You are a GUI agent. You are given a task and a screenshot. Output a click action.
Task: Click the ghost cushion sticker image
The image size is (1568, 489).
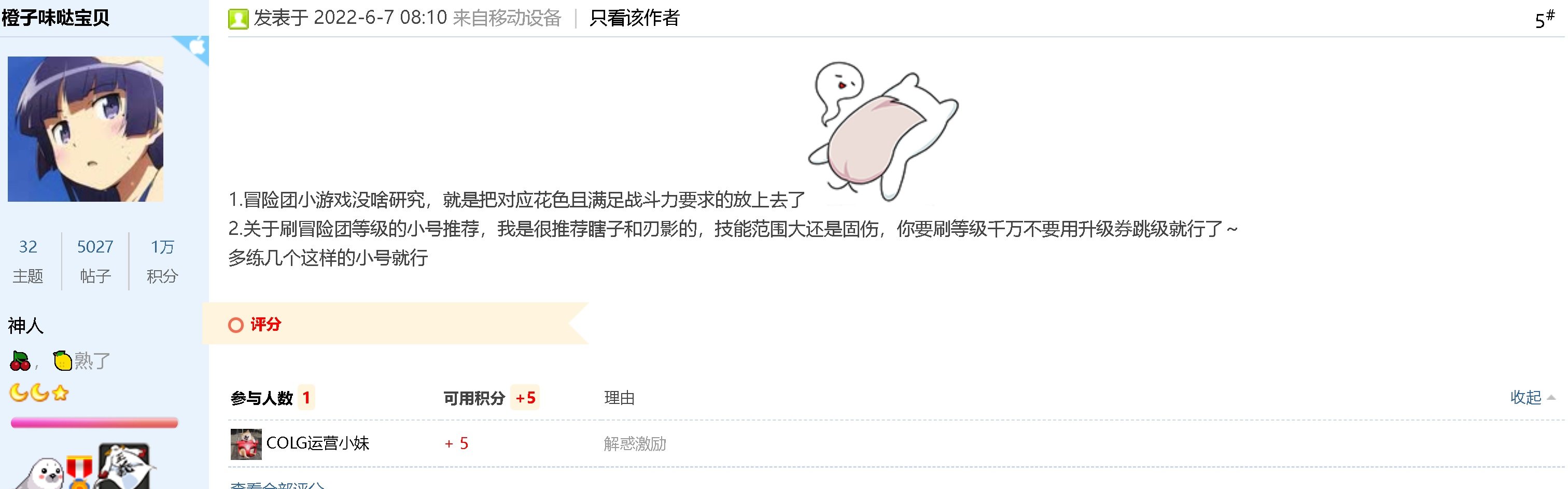coord(883,131)
